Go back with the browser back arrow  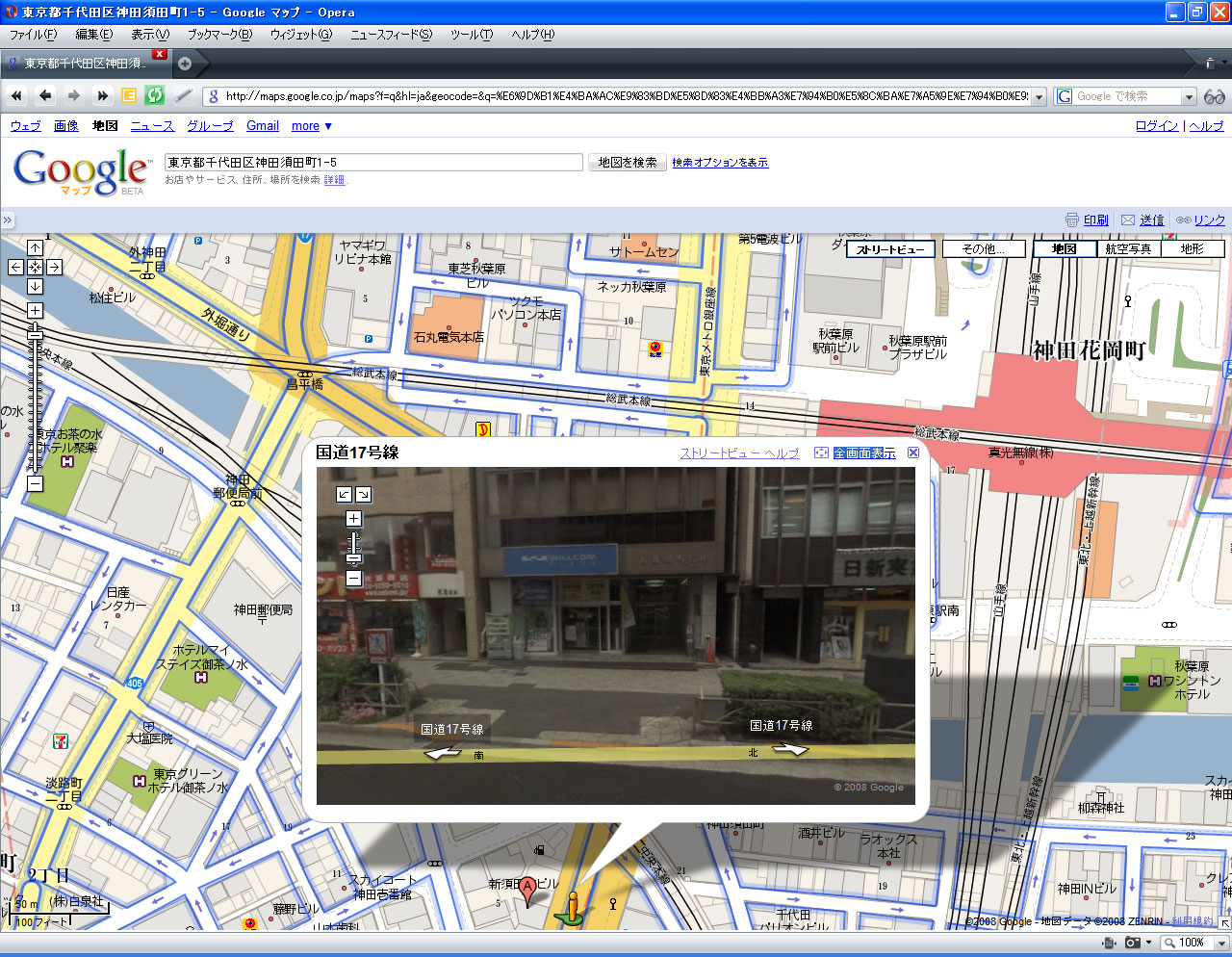click(45, 96)
